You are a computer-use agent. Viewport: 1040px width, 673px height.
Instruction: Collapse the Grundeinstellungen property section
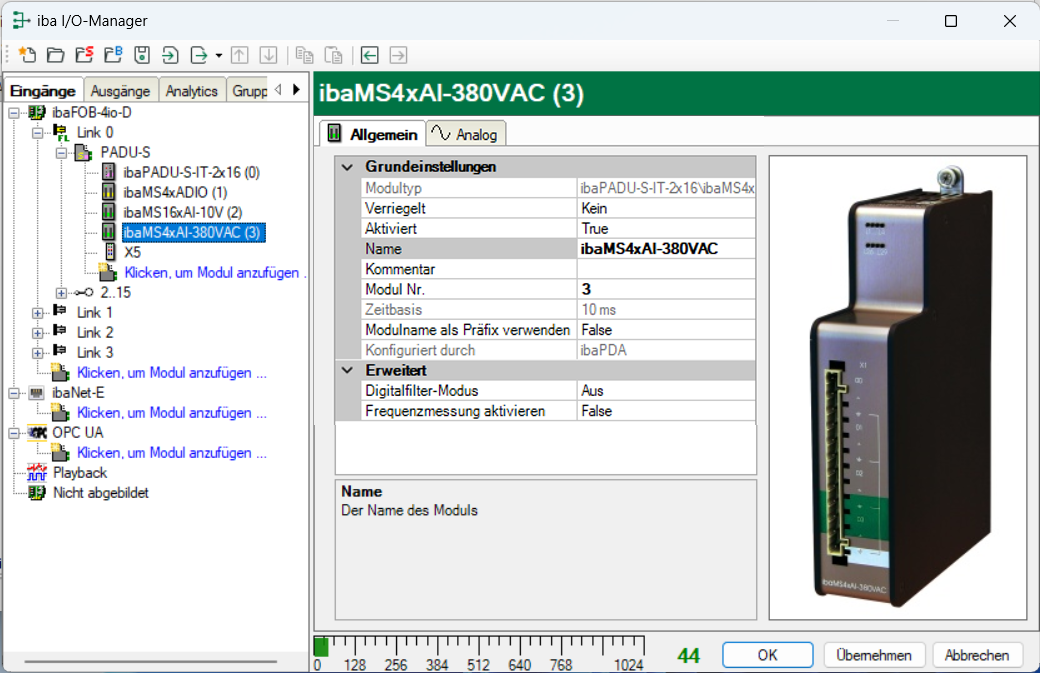tap(348, 167)
